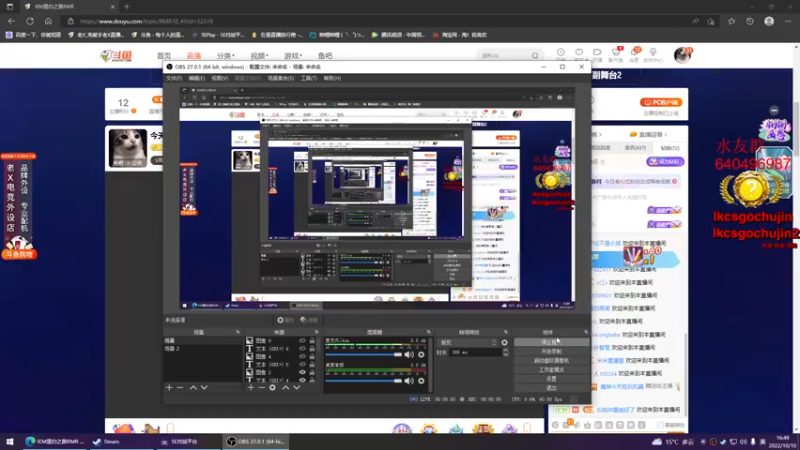Click 工作室模式 studio mode button

tap(551, 370)
